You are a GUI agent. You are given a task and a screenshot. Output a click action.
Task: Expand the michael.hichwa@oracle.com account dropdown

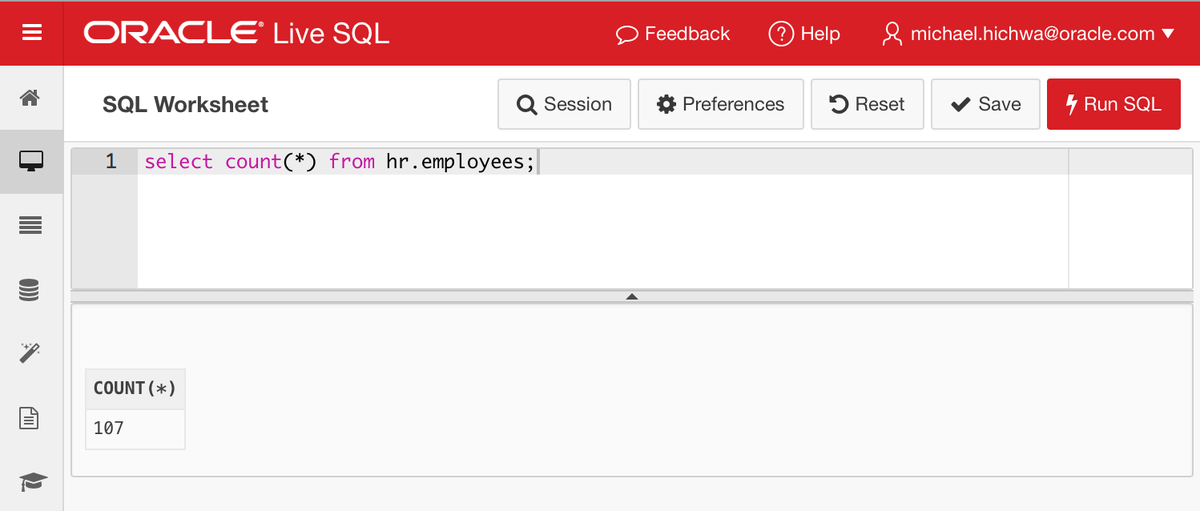(1030, 34)
